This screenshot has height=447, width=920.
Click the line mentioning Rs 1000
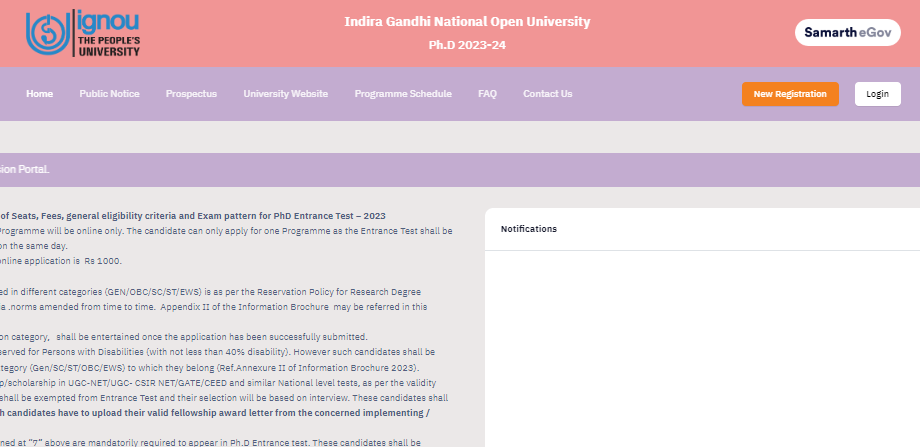tap(61, 261)
